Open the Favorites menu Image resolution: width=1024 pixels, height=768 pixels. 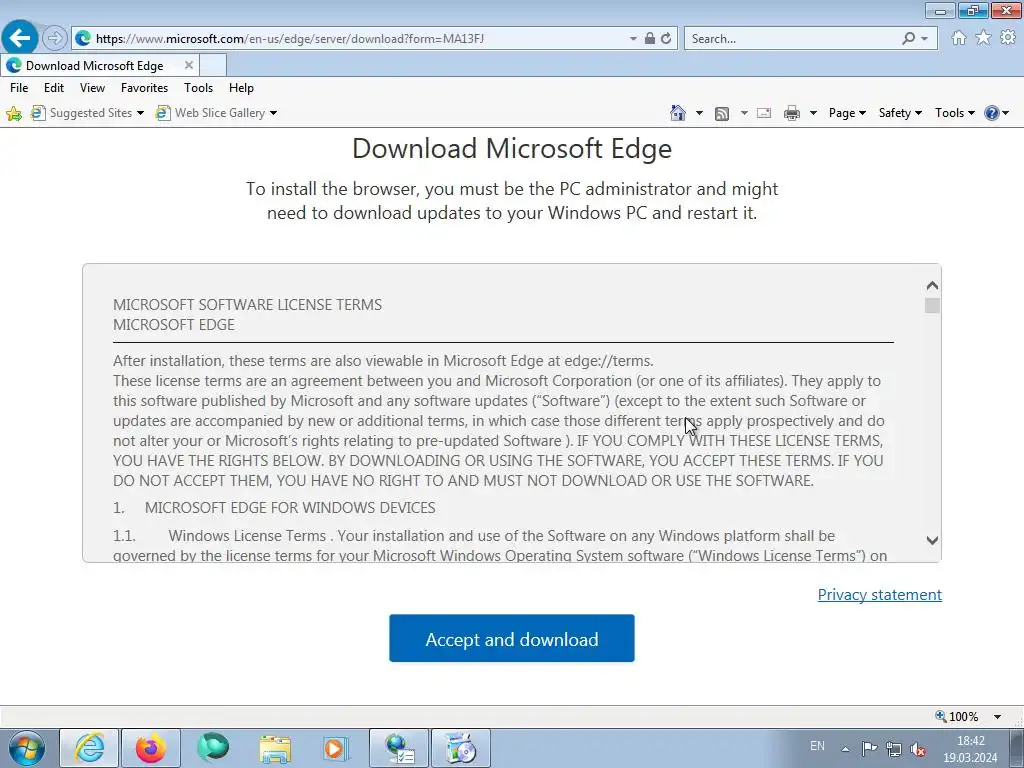(x=144, y=88)
